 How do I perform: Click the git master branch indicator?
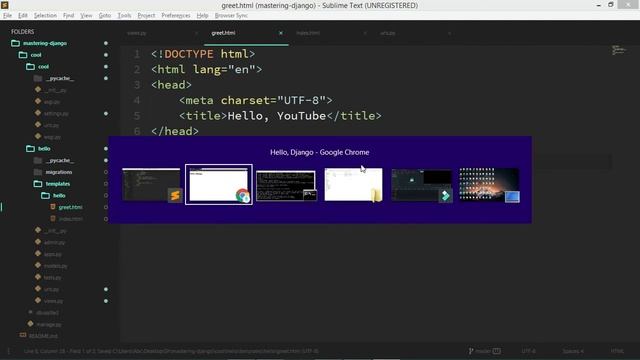point(484,351)
